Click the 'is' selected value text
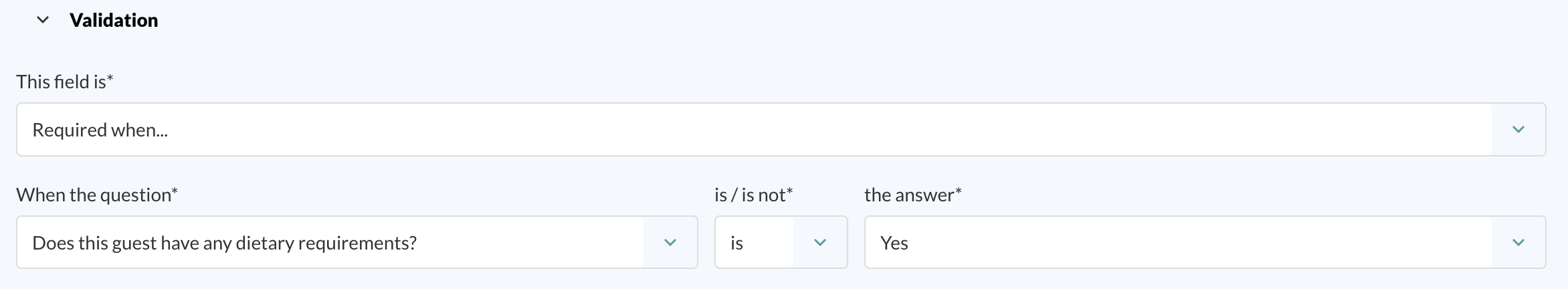 [737, 243]
